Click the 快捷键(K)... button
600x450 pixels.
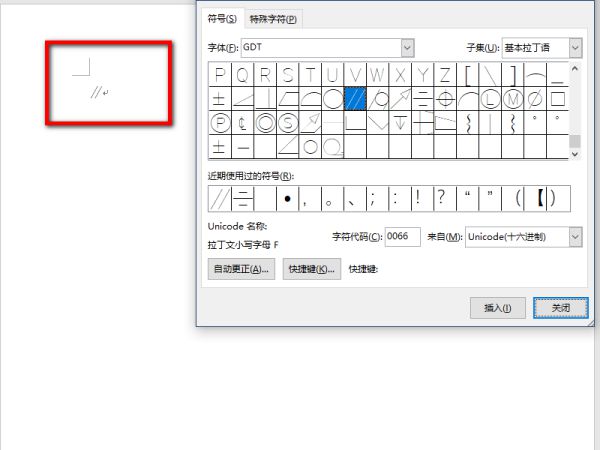[x=311, y=269]
